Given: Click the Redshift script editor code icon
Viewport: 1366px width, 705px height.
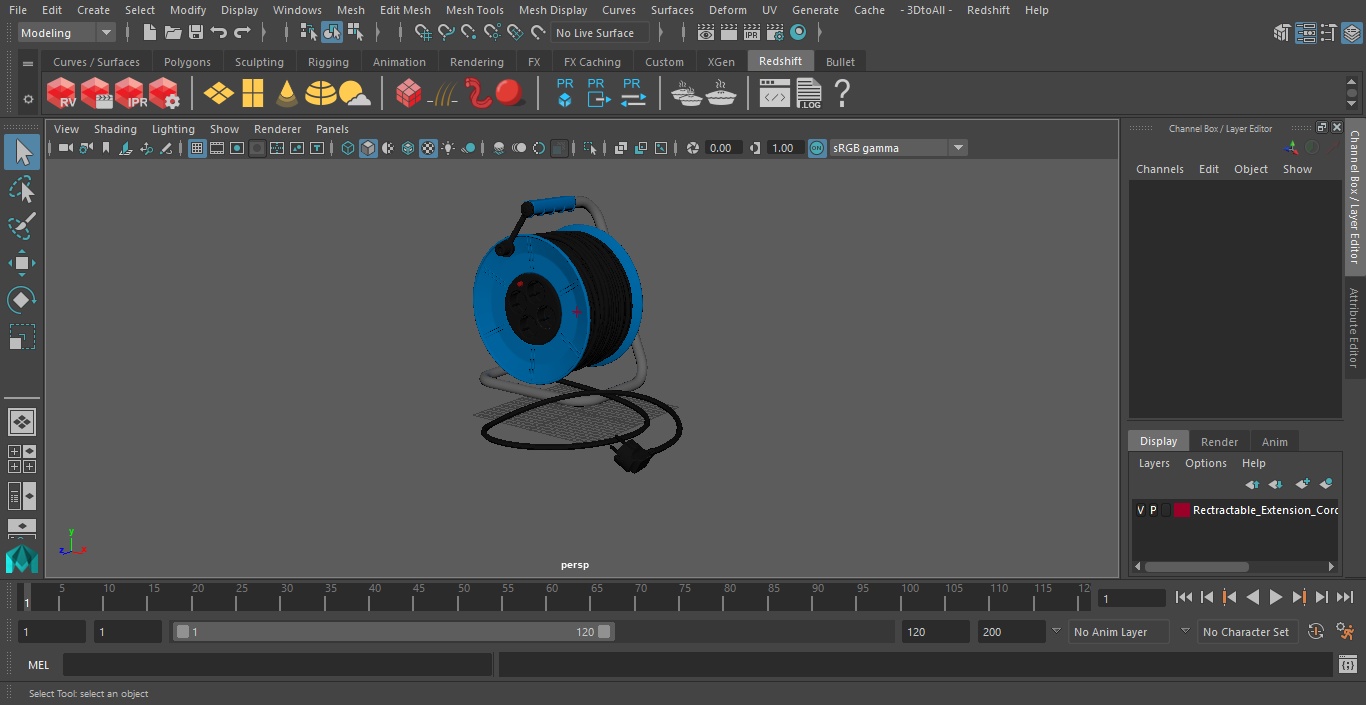Looking at the screenshot, I should pyautogui.click(x=775, y=94).
